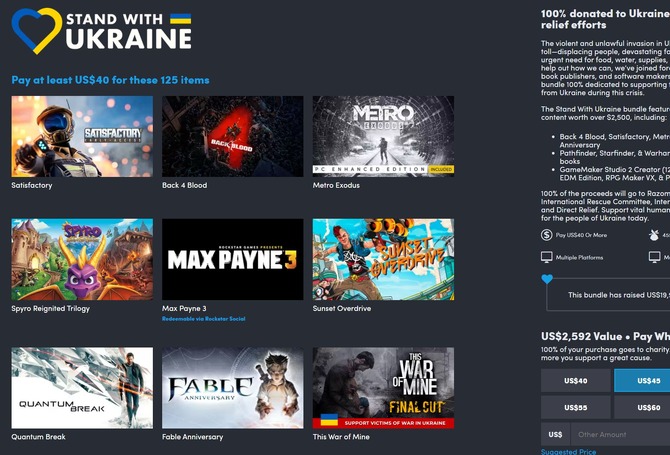670x455 pixels.
Task: Click the Stand With Ukraine heart logo
Action: [37, 30]
